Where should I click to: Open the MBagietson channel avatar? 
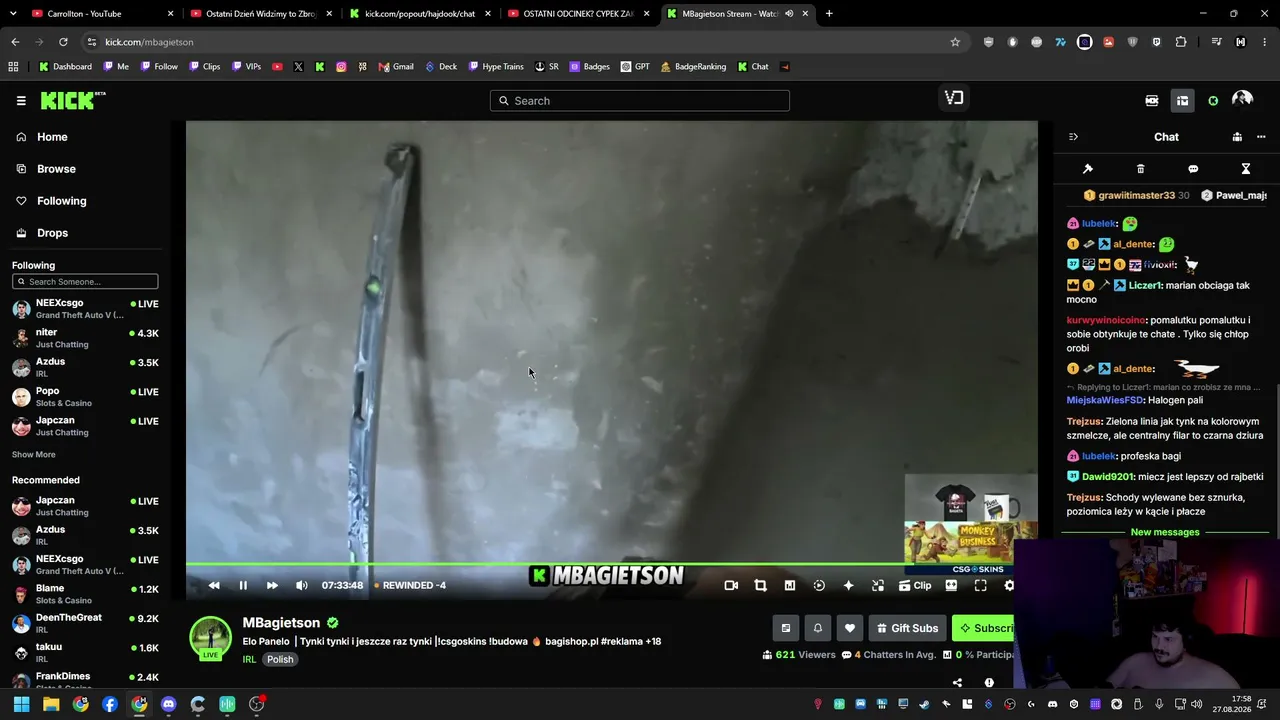tap(211, 638)
